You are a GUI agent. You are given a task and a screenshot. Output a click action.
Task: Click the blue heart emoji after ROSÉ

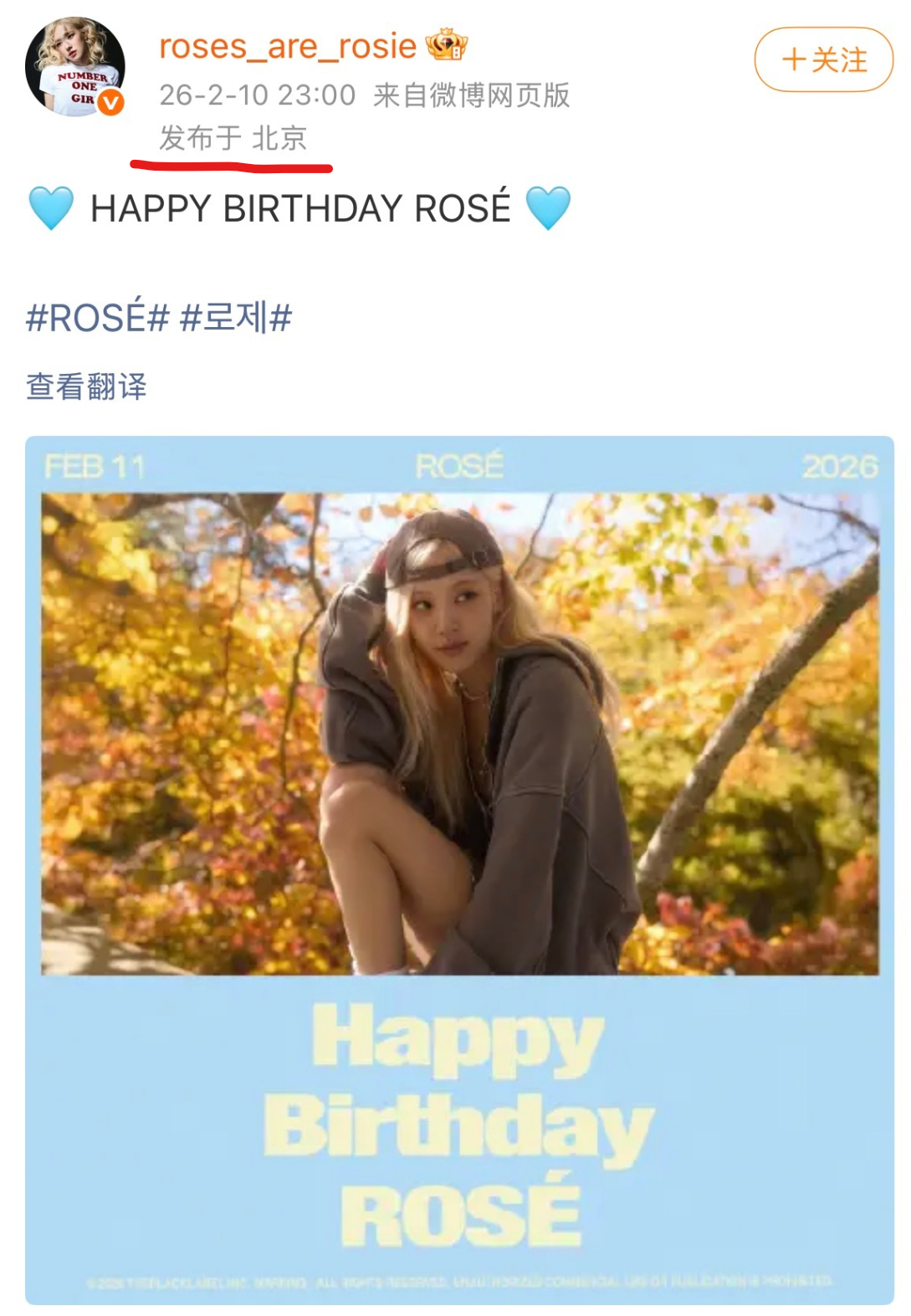pyautogui.click(x=548, y=207)
